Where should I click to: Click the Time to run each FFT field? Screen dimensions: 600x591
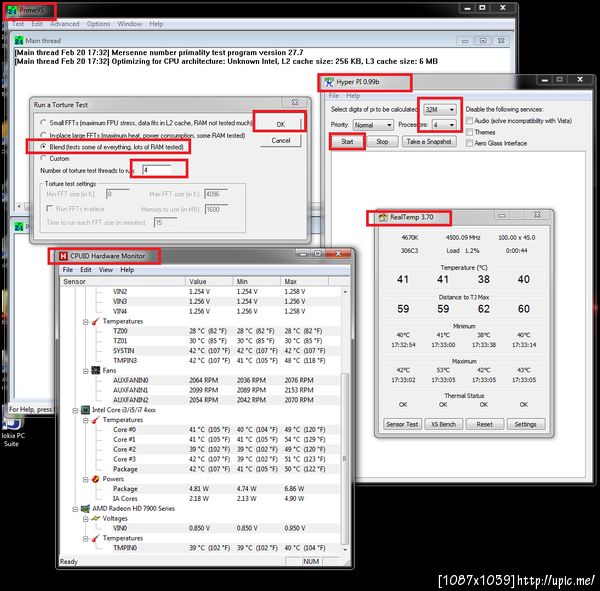click(165, 222)
